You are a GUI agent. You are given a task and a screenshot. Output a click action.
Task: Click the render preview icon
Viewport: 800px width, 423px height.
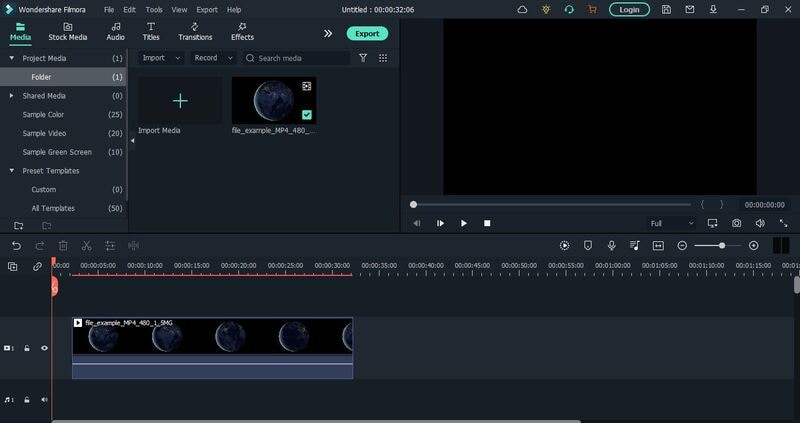(564, 246)
